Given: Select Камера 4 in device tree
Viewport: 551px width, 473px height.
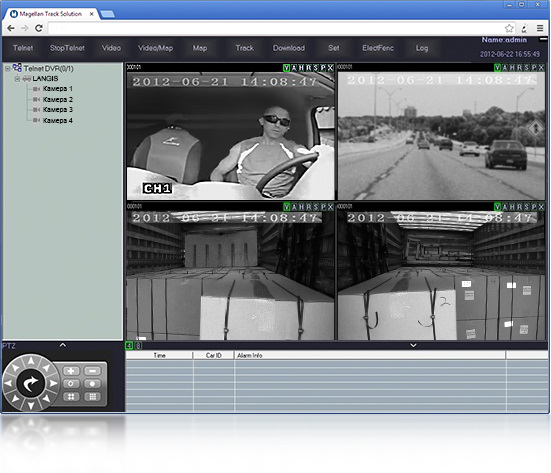Looking at the screenshot, I should tap(58, 121).
